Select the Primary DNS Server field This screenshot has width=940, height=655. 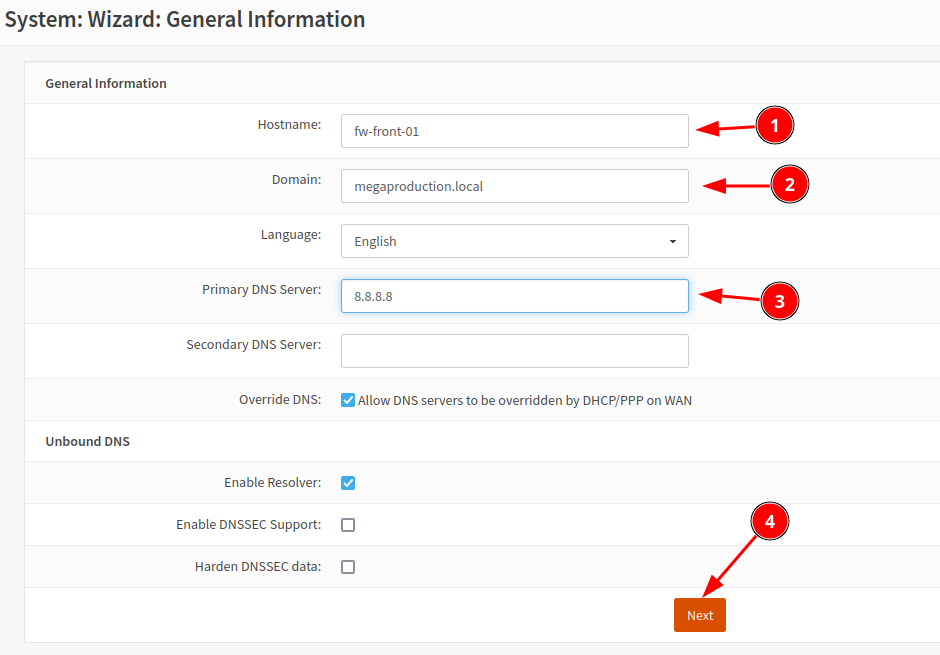point(514,296)
